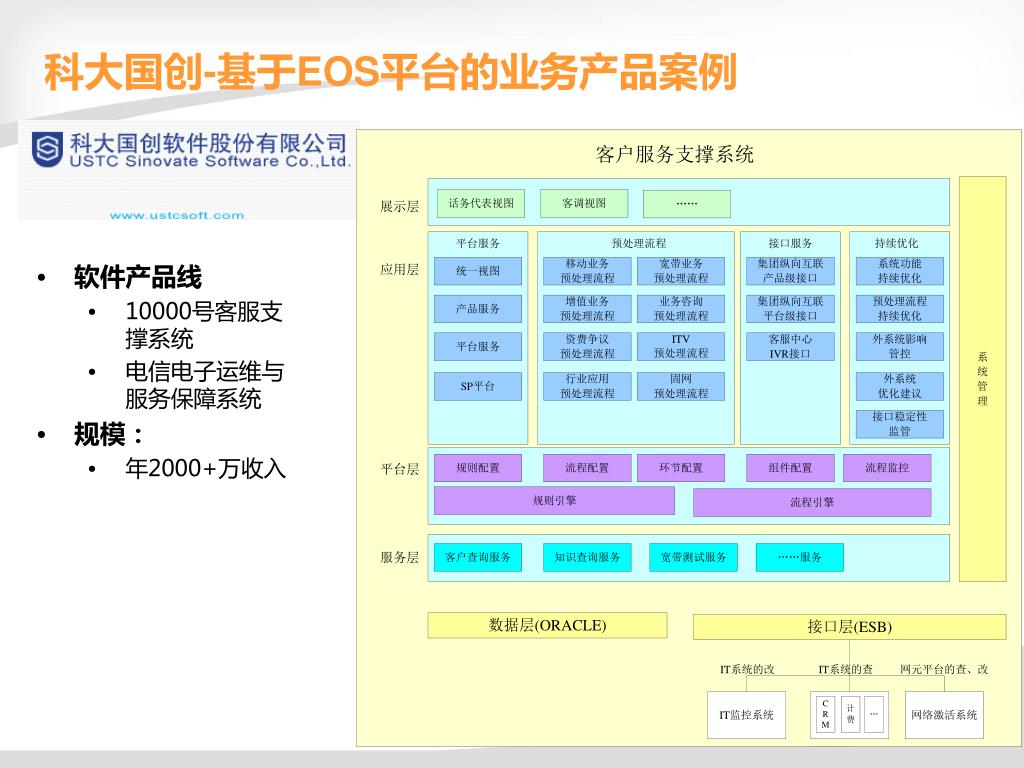Screen dimensions: 1024x768
Task: Select the 软件产品线 bullet heading
Action: point(138,277)
